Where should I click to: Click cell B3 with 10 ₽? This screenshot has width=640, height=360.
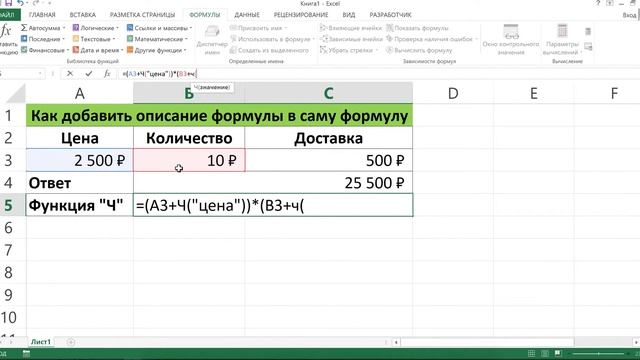[189, 160]
